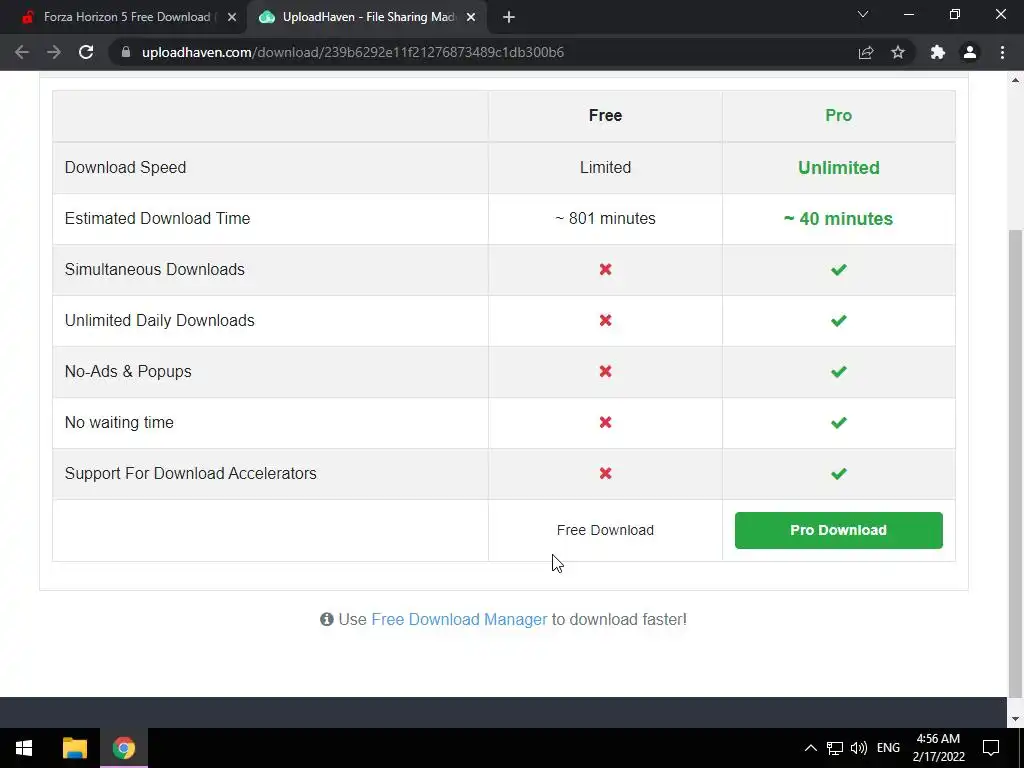Click Chrome icon in the taskbar
Image resolution: width=1024 pixels, height=768 pixels.
123,748
